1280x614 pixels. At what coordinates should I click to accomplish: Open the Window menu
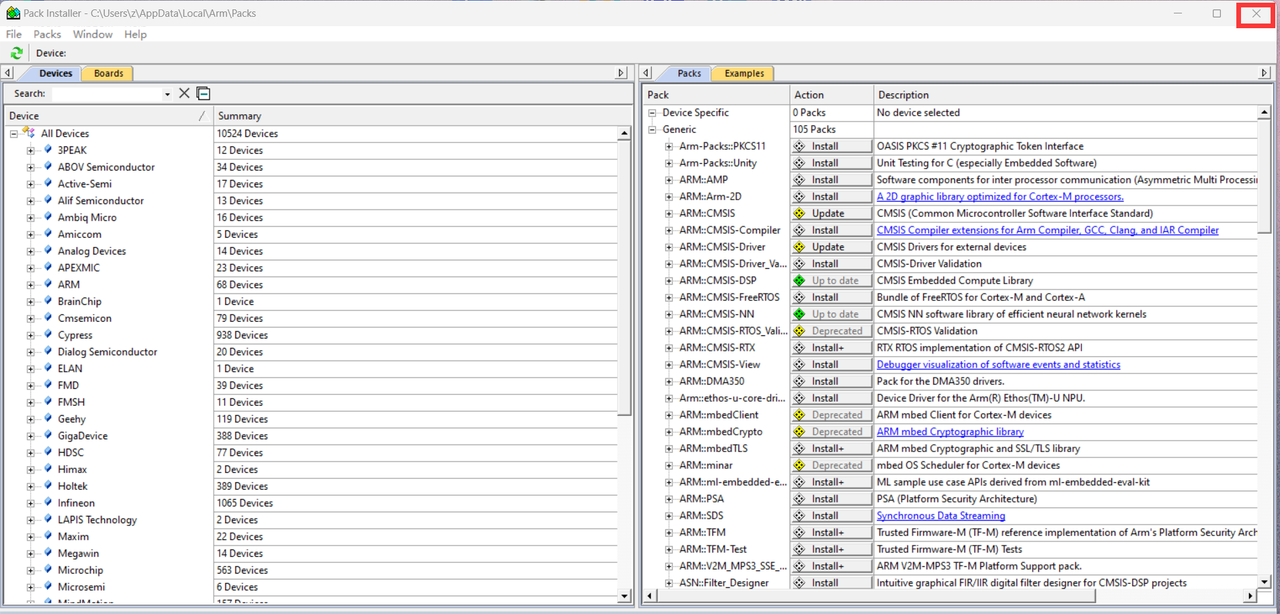click(x=93, y=34)
